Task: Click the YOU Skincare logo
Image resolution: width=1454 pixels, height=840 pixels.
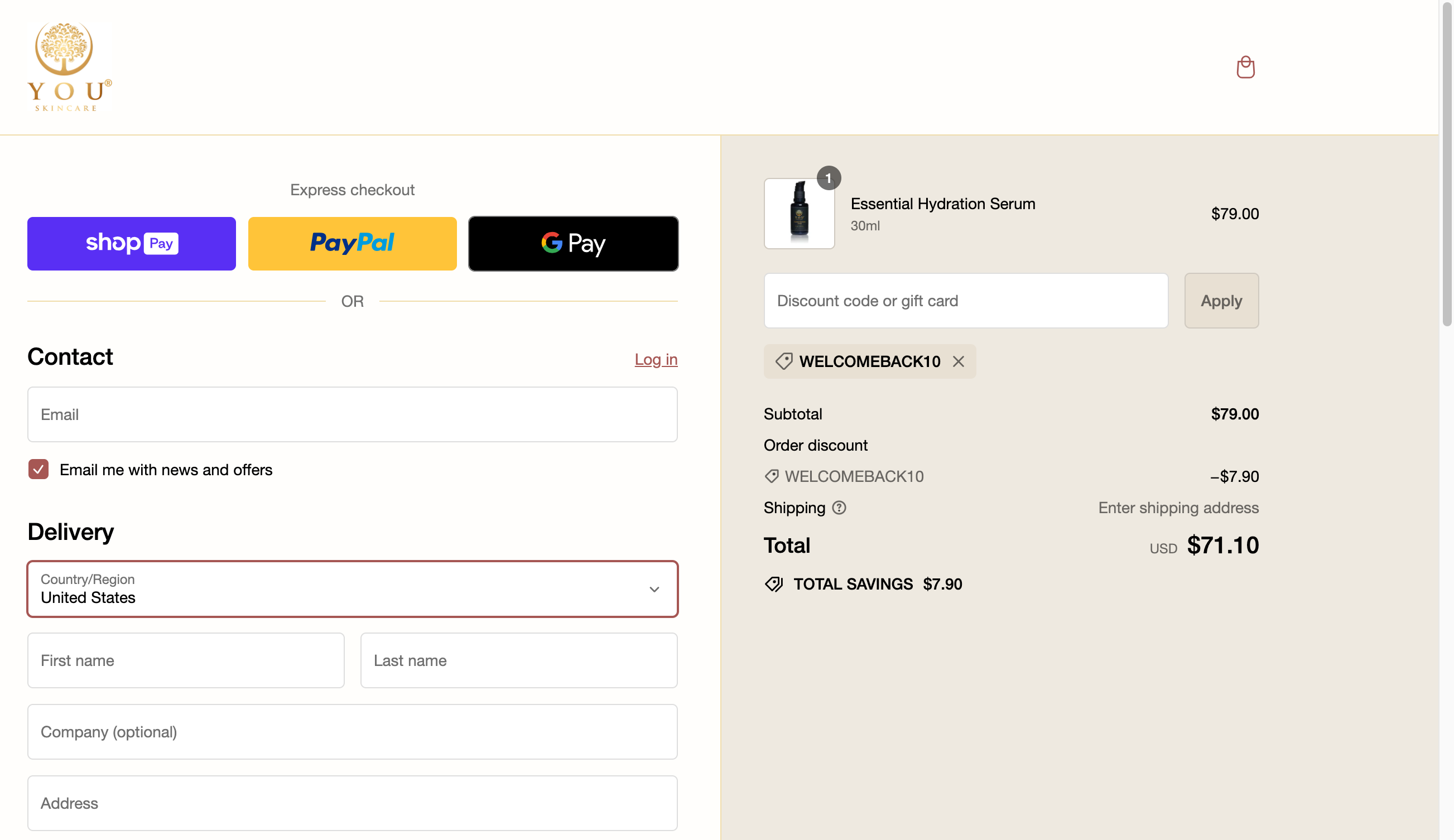Action: pyautogui.click(x=70, y=66)
